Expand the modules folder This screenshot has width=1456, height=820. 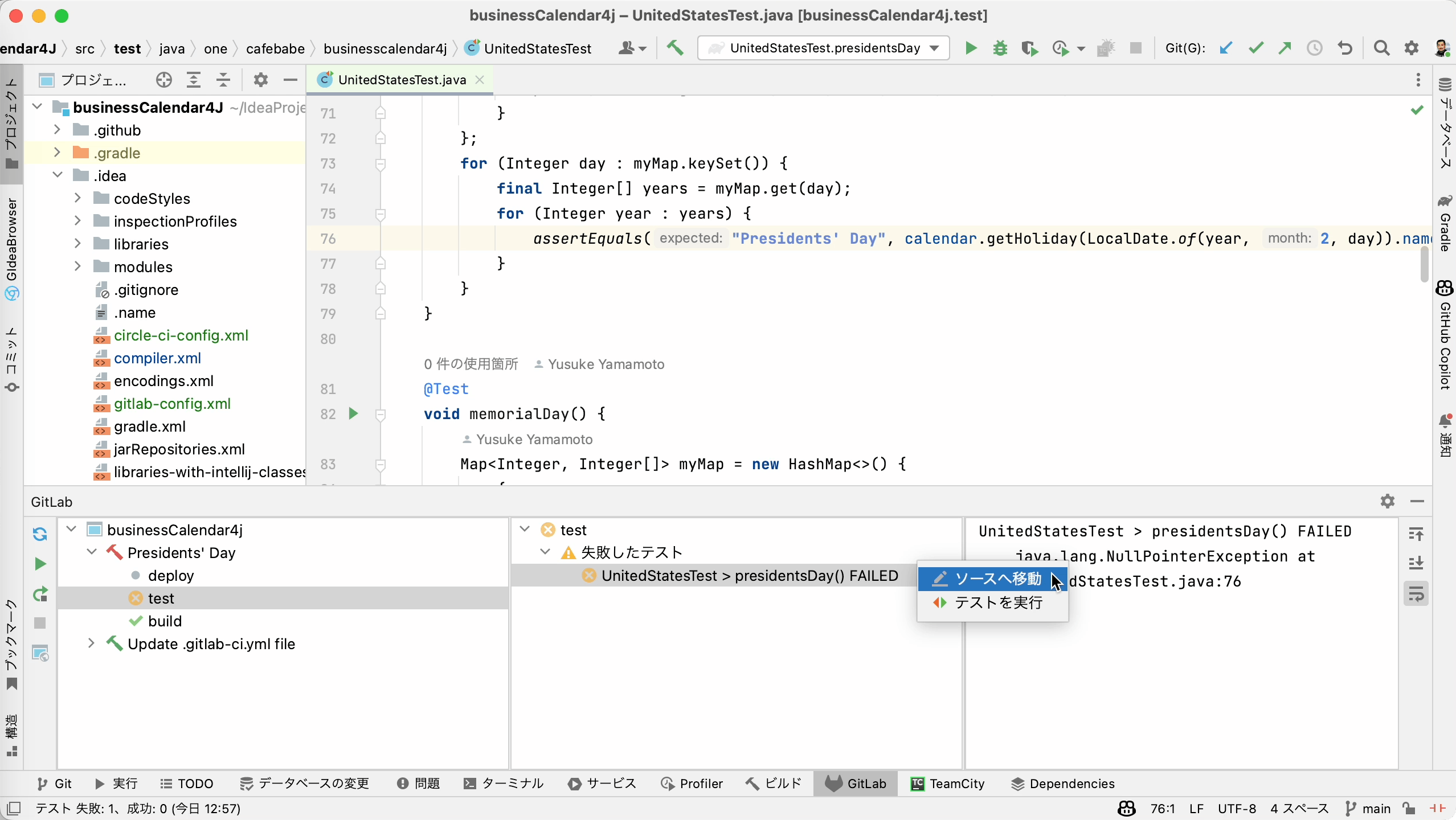pos(77,266)
